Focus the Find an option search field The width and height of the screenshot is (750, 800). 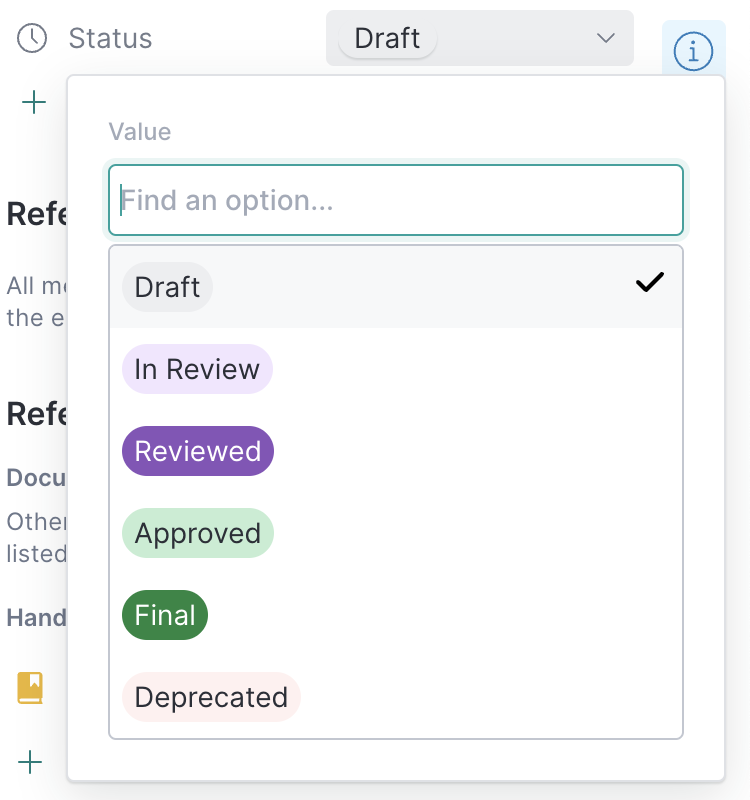coord(396,200)
